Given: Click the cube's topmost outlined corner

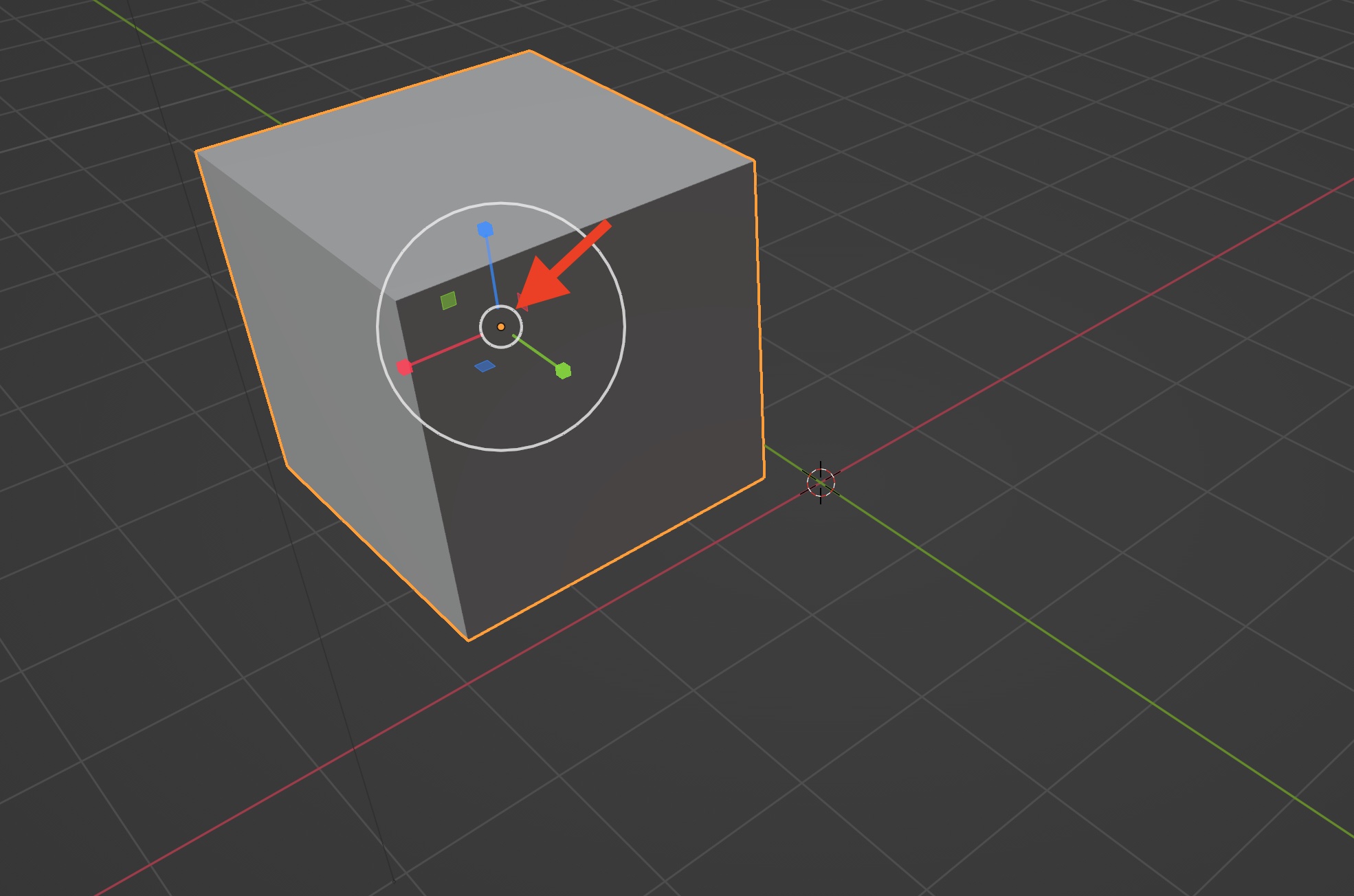Looking at the screenshot, I should pos(529,51).
